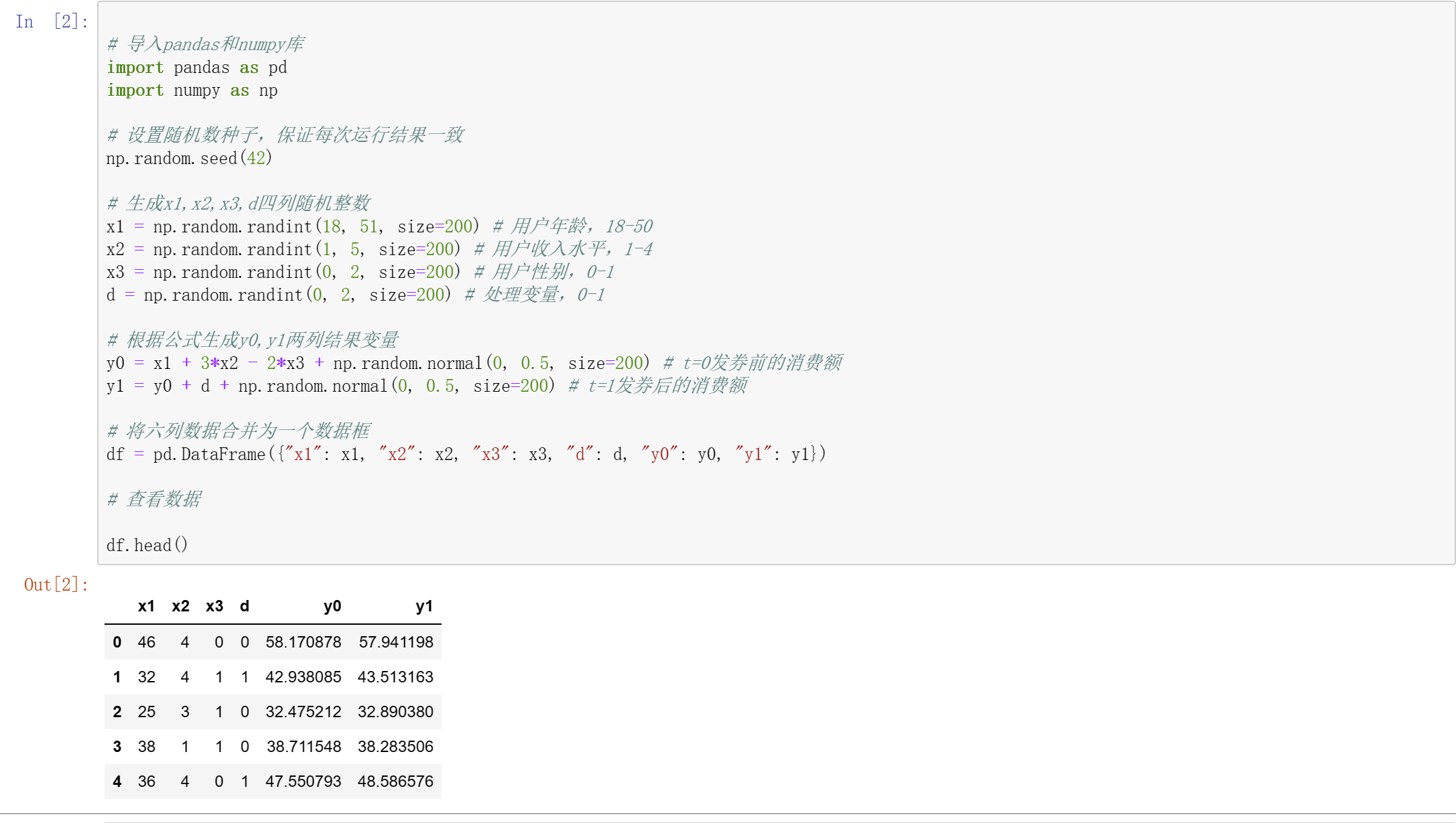Click the Out[2] output prompt
Viewport: 1456px width, 823px height.
[x=56, y=585]
